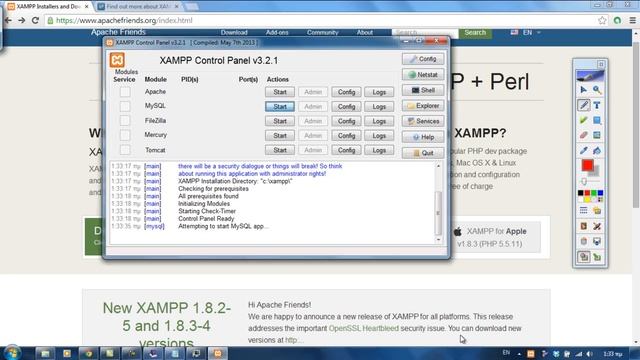640x360 pixels.
Task: Switch to the Find out more browser tab
Action: (x=139, y=7)
